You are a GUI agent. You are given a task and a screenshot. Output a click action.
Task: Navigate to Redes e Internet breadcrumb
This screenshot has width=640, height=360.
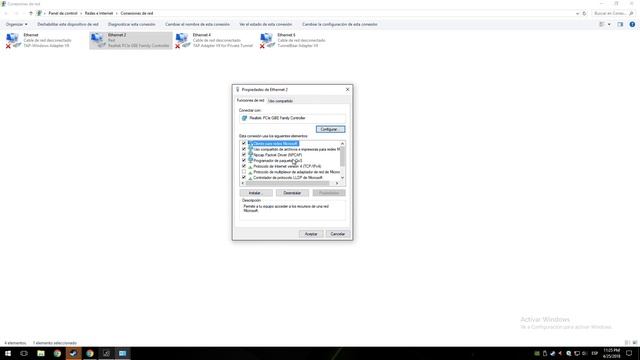point(99,13)
